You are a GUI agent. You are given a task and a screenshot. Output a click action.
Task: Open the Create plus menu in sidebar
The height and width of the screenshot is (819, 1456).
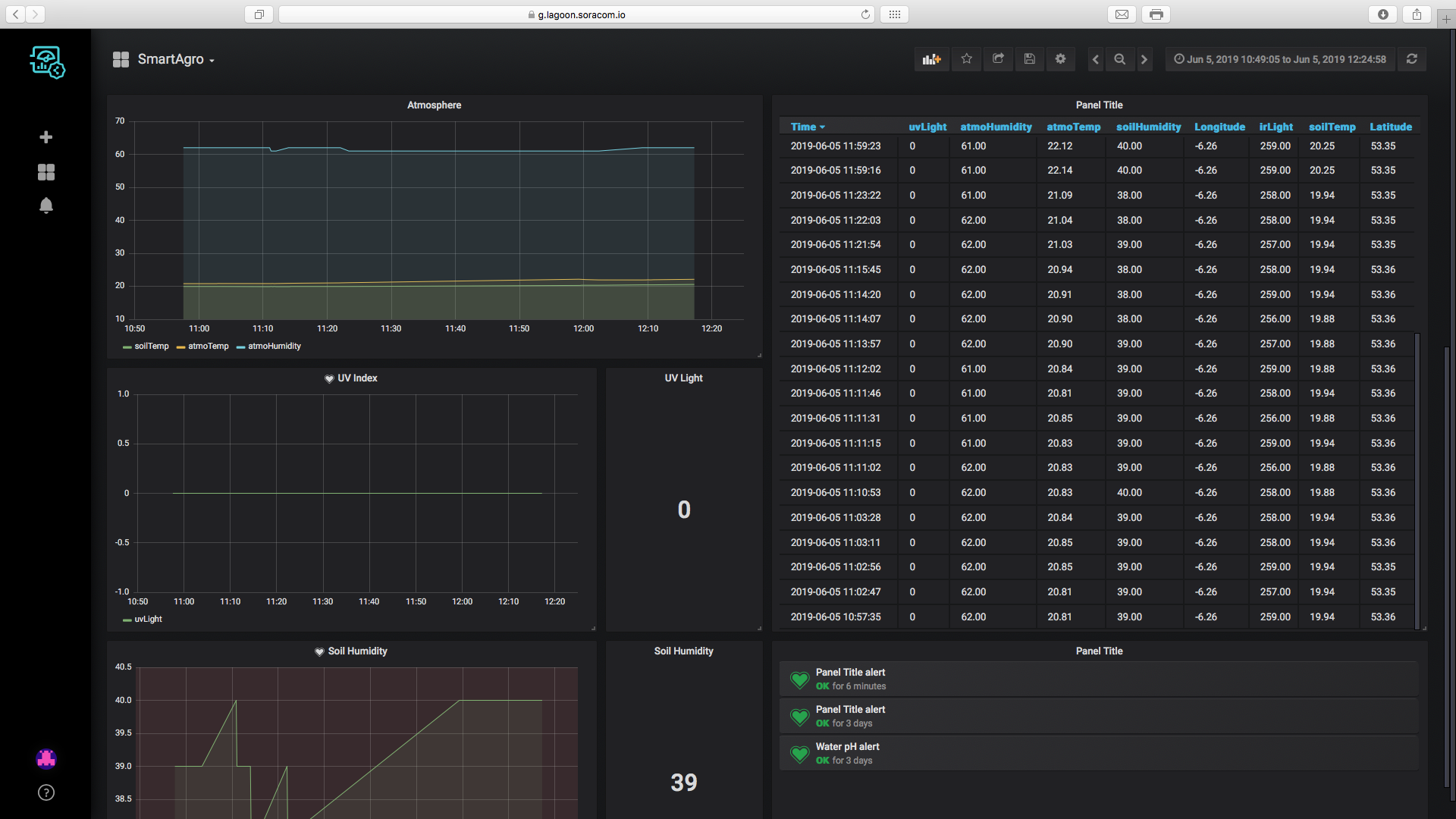tap(46, 137)
